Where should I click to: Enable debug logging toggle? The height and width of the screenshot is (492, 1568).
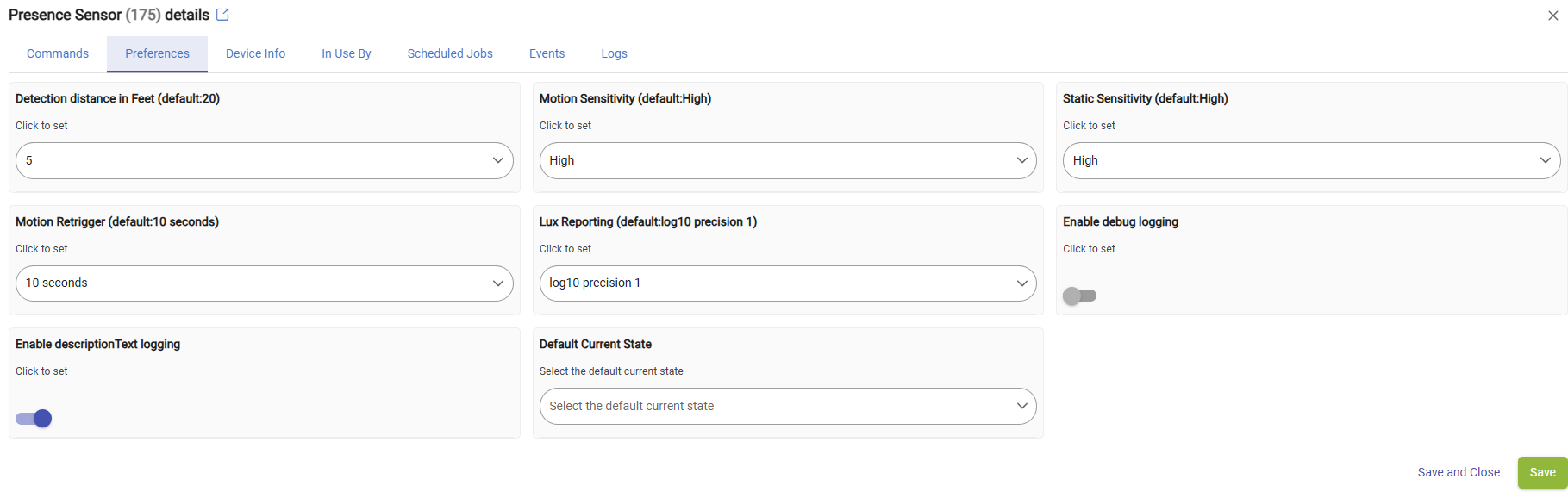pyautogui.click(x=1079, y=296)
